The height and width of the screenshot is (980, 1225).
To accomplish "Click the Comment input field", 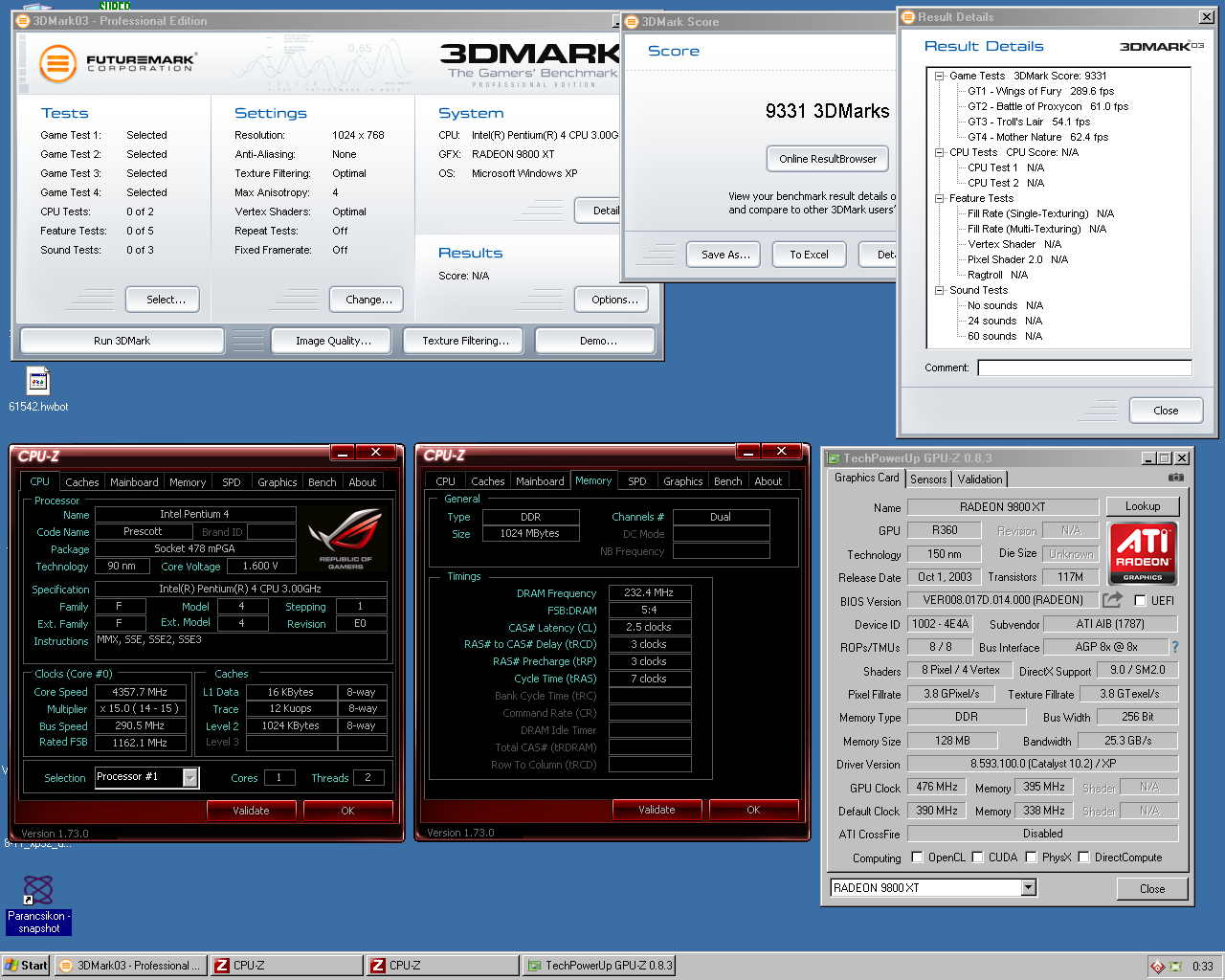I will [x=1084, y=367].
